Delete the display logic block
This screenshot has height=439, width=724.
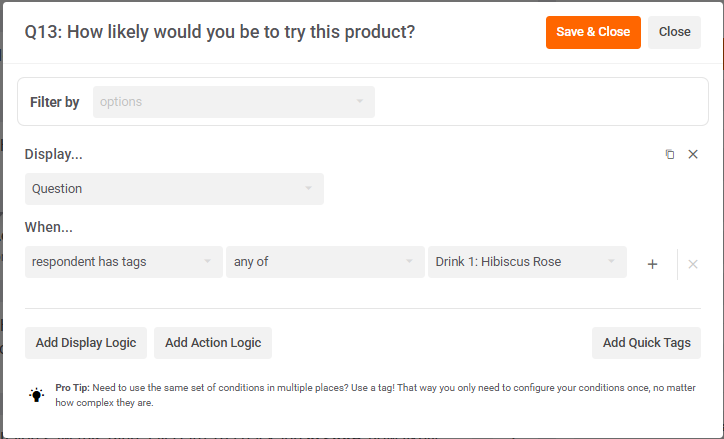(x=693, y=154)
